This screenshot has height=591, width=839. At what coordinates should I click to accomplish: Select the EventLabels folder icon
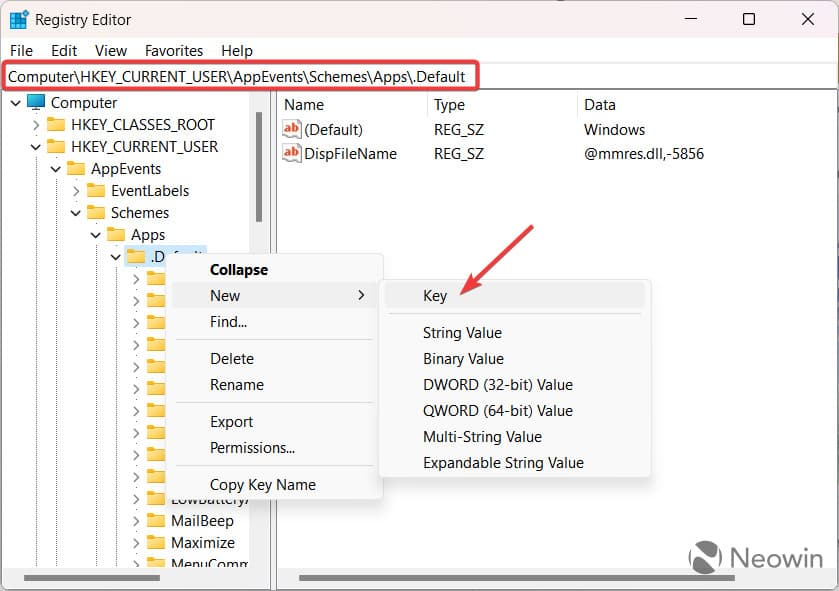point(97,191)
